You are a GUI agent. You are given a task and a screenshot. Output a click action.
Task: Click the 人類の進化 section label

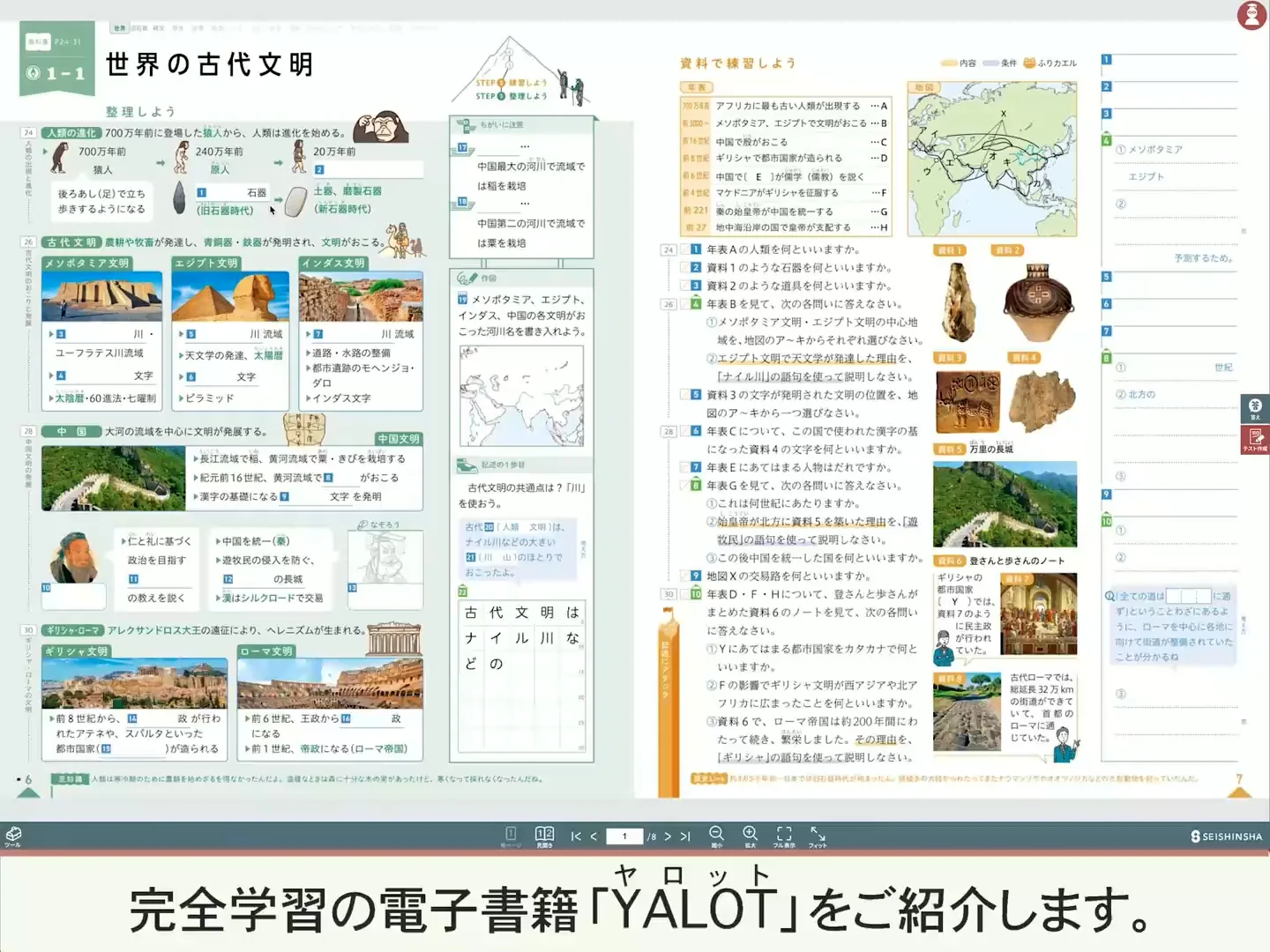click(71, 133)
